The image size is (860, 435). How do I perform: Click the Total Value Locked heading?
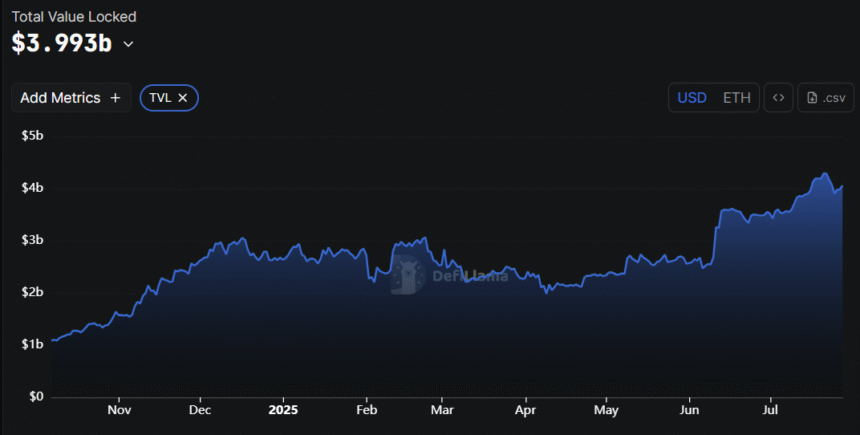tap(74, 17)
